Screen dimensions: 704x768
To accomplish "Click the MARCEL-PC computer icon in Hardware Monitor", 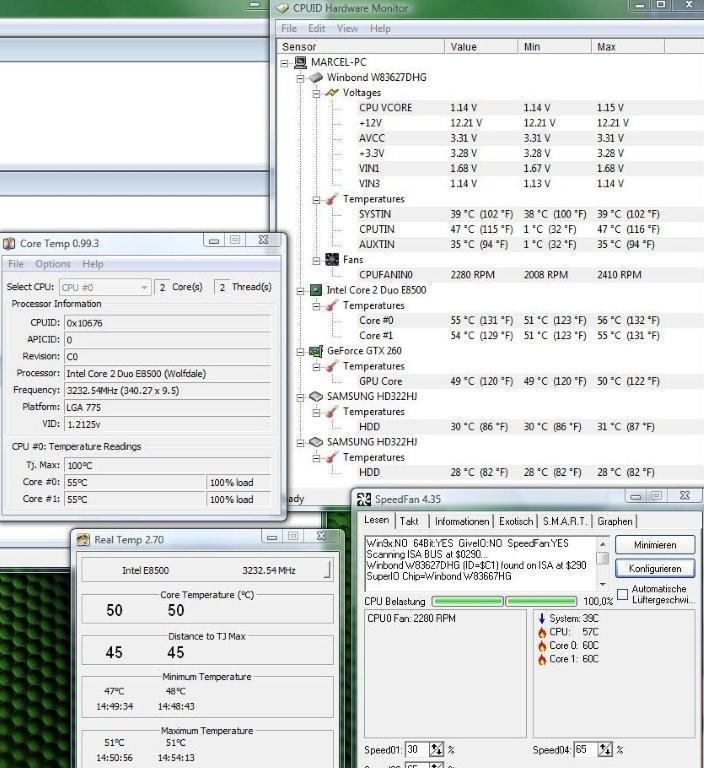I will pyautogui.click(x=300, y=62).
